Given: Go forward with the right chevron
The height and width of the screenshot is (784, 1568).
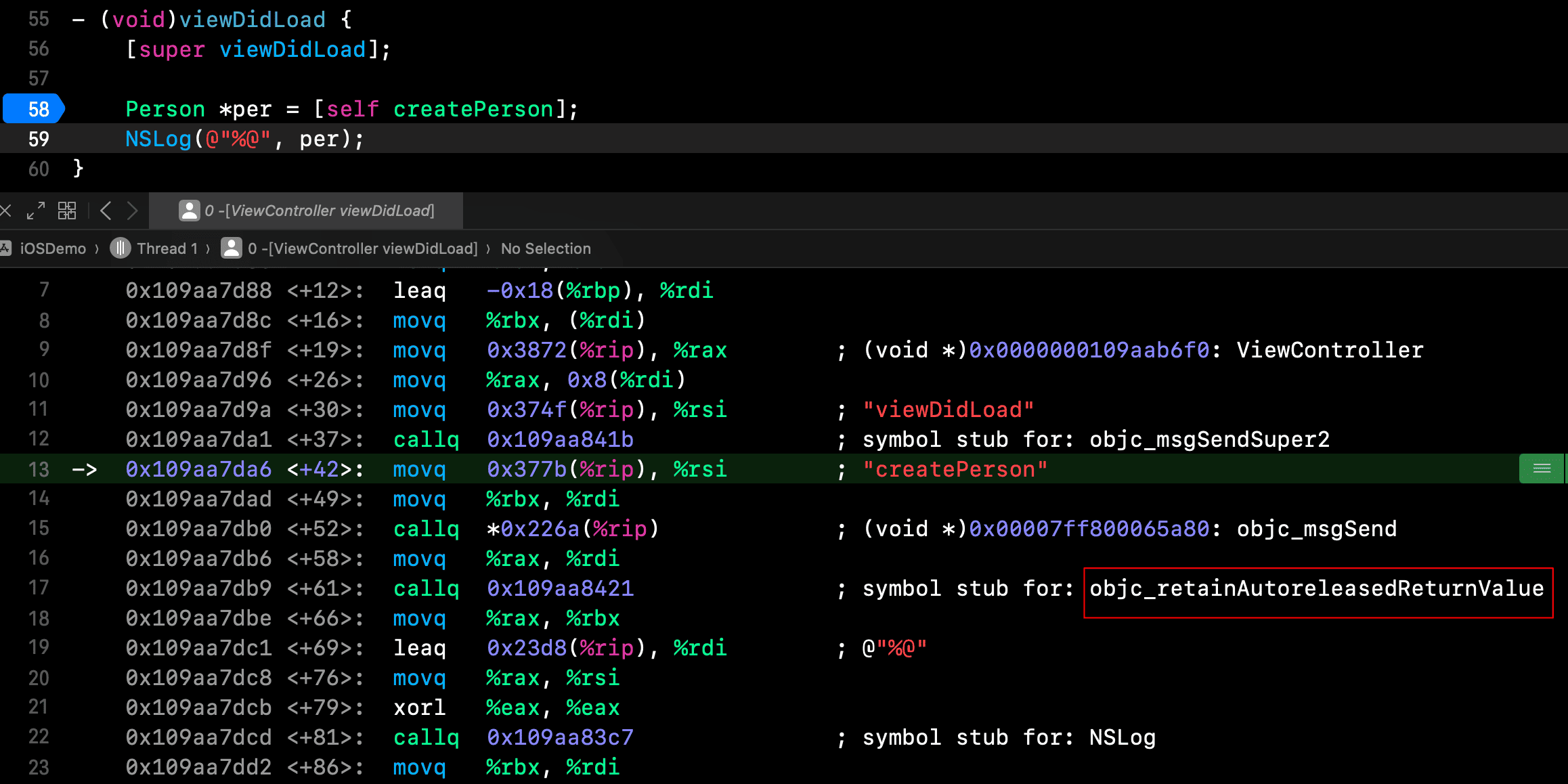Looking at the screenshot, I should pos(133,211).
